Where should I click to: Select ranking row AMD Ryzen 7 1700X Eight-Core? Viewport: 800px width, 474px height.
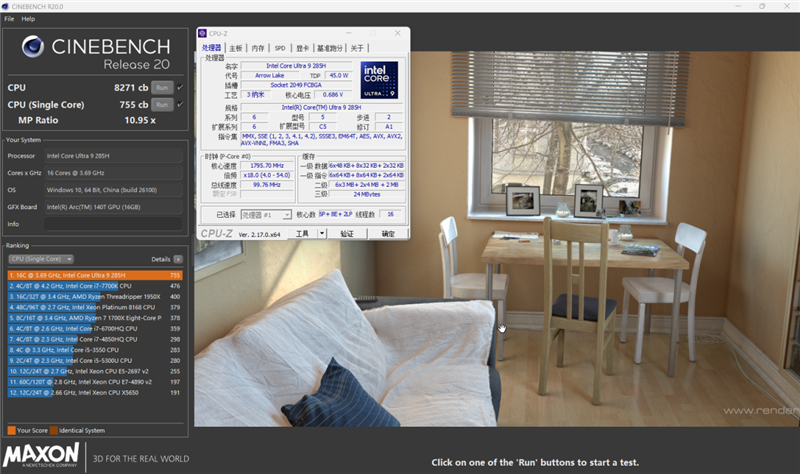click(95, 318)
